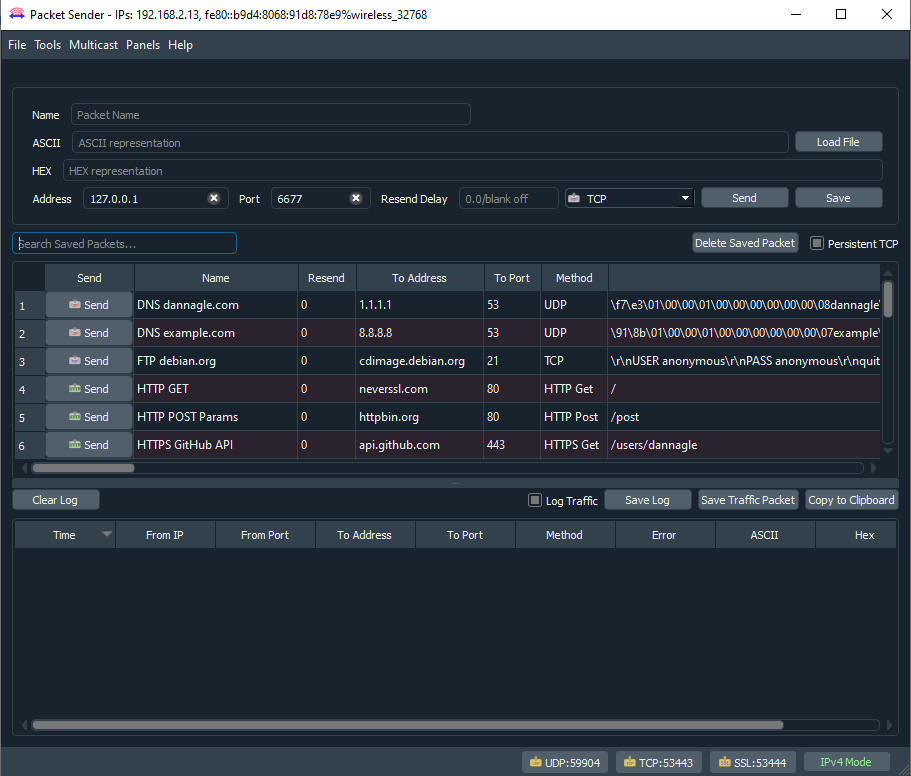The image size is (911, 776).
Task: Open the Multicast menu
Action: click(93, 45)
